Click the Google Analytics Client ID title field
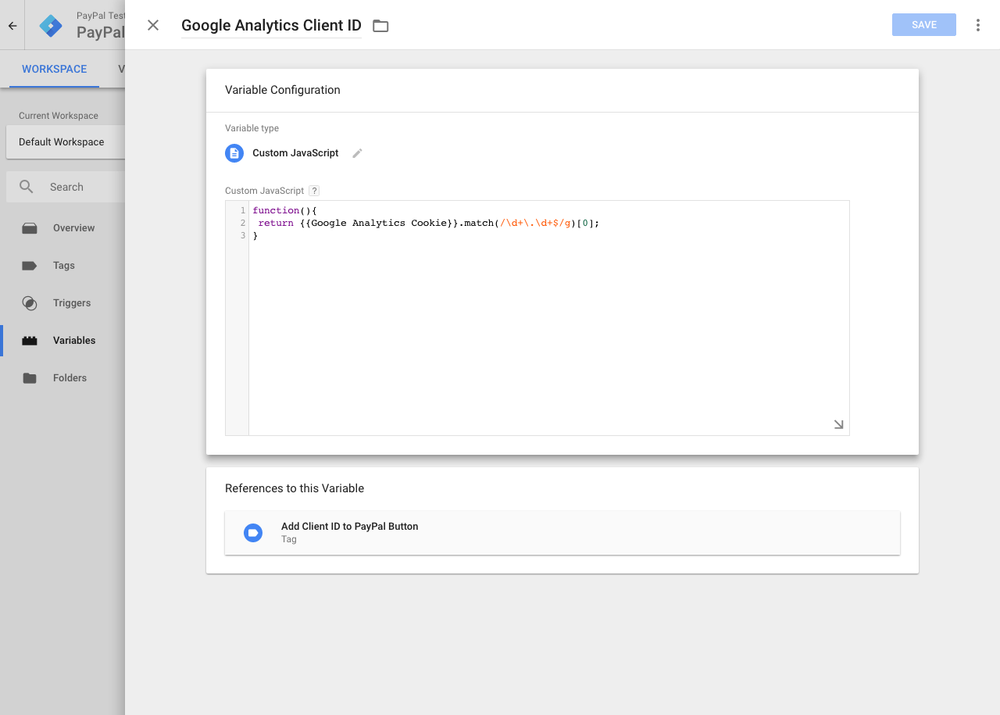Image resolution: width=1000 pixels, height=715 pixels. 271,26
